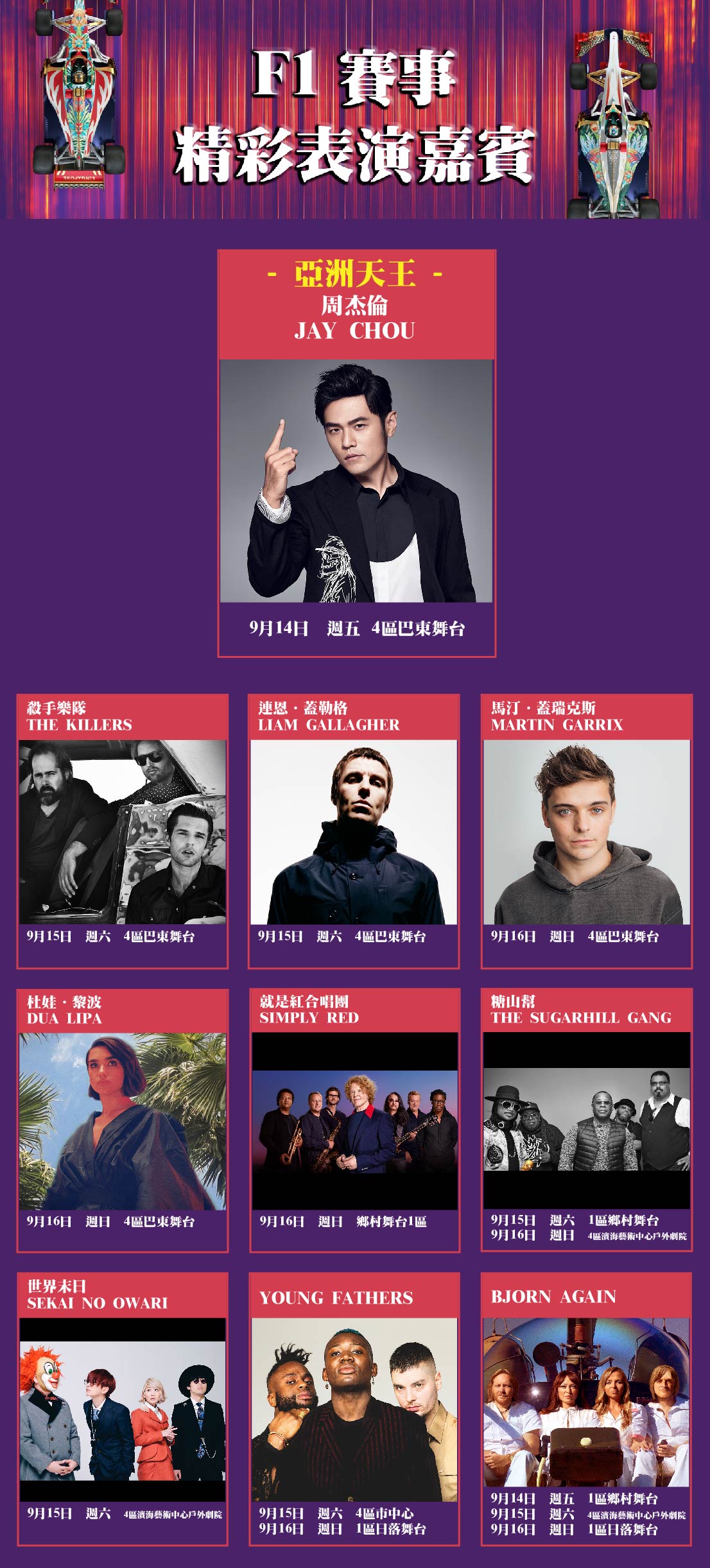Click the left F1 race car graphic
The height and width of the screenshot is (1568, 710).
[x=79, y=95]
